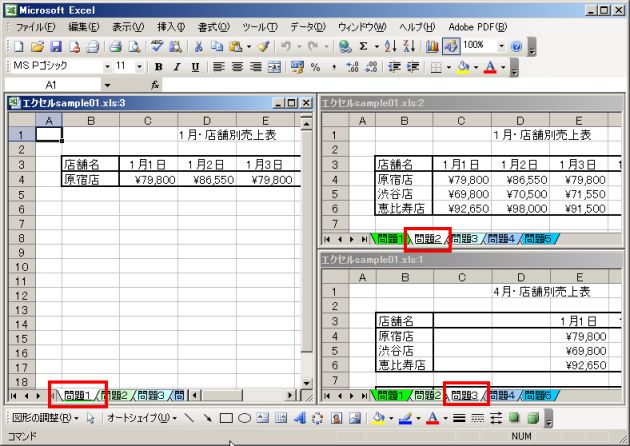Image resolution: width=630 pixels, height=446 pixels.
Task: Click Increase Decimal icon
Action: [352, 67]
